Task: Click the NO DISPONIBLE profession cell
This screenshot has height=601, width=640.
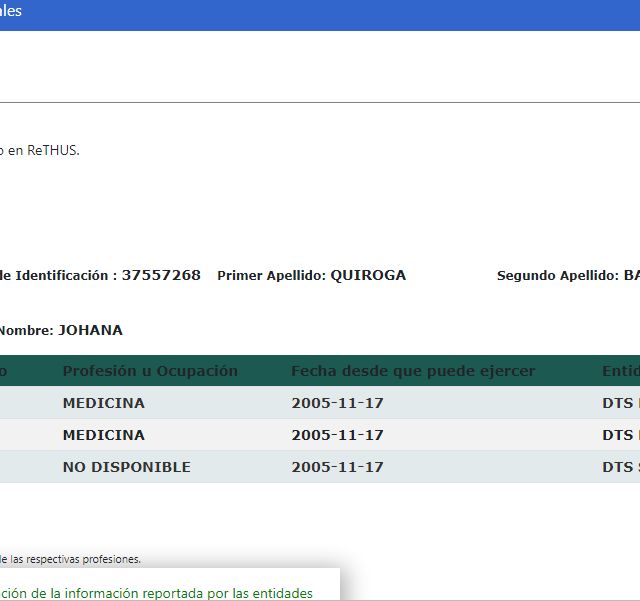Action: pos(127,467)
